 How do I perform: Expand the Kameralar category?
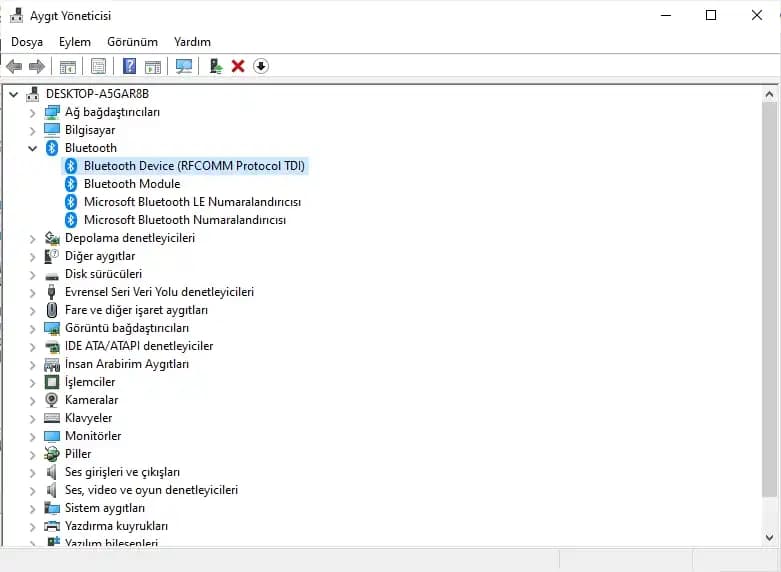(33, 400)
